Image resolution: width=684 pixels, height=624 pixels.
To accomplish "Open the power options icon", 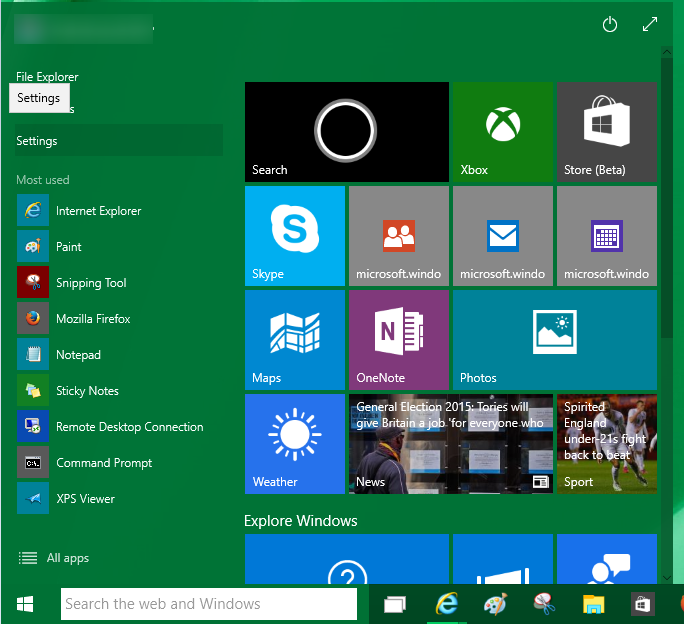I will 609,24.
